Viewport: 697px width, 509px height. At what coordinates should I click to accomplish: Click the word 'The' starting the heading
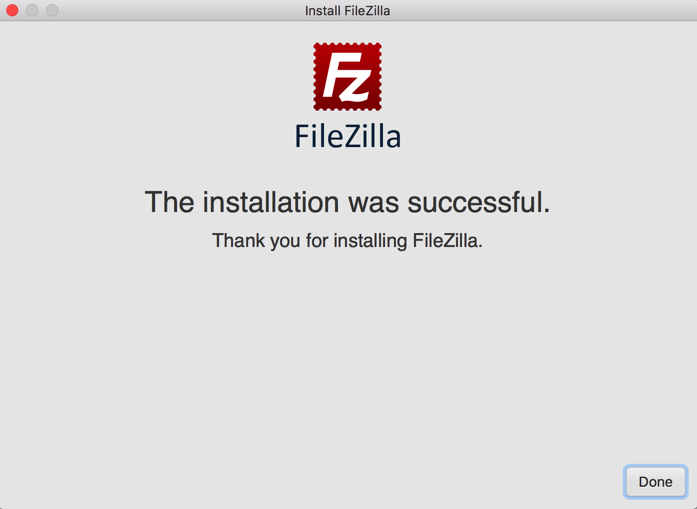click(170, 202)
